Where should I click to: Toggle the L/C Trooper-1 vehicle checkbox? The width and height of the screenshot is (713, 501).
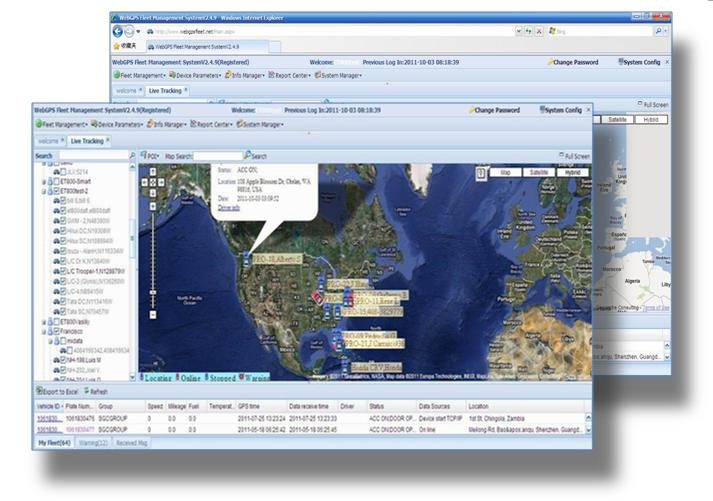click(x=63, y=271)
